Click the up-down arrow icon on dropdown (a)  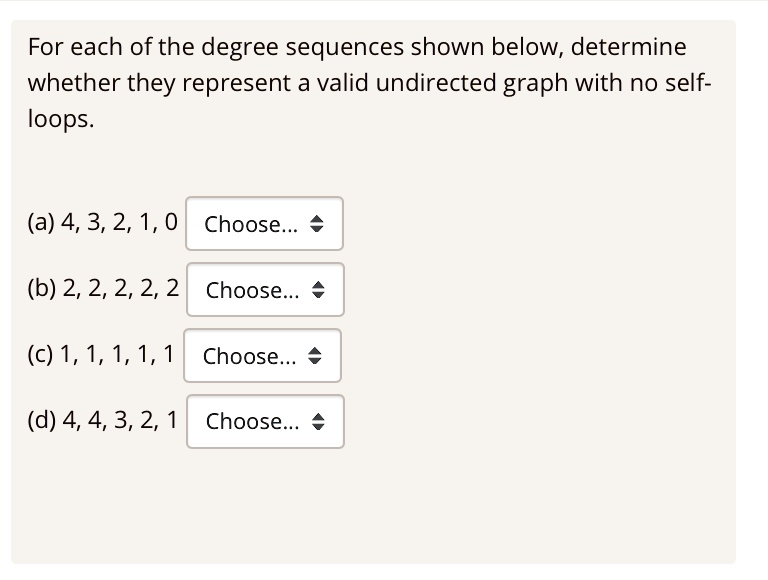coord(320,224)
